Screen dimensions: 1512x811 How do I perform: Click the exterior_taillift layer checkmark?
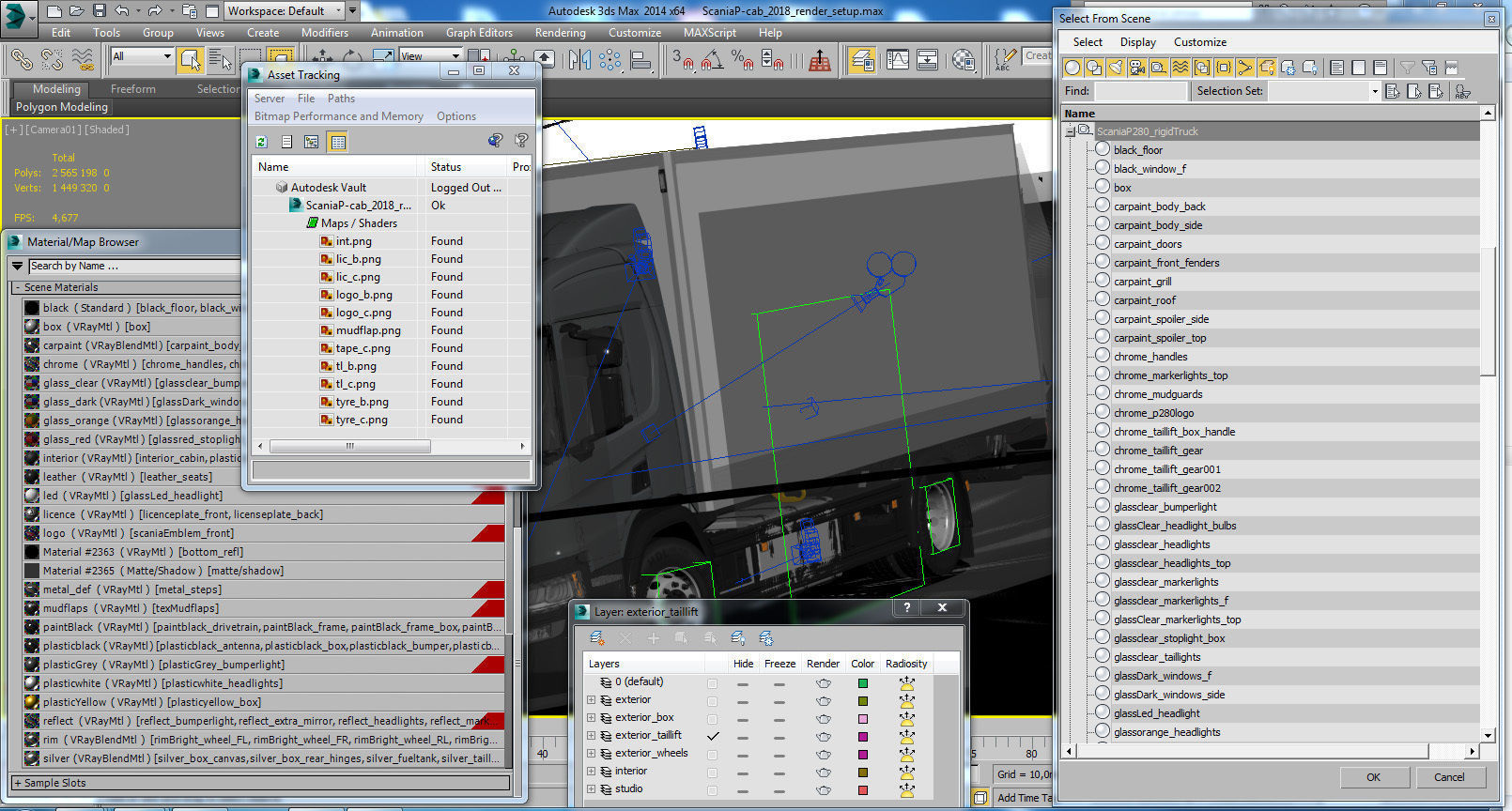click(713, 736)
